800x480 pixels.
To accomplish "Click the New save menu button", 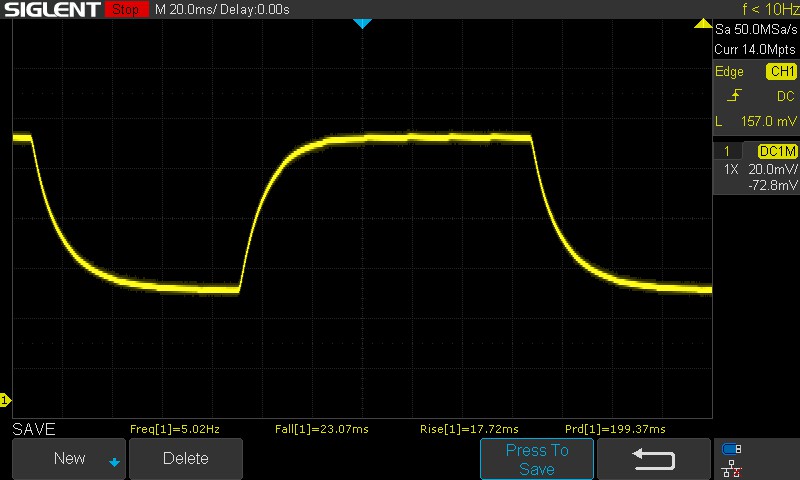I will tap(69, 458).
